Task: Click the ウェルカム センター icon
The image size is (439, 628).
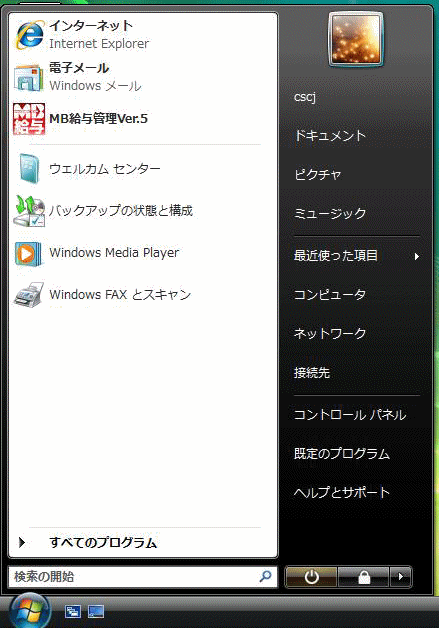Action: 29,168
